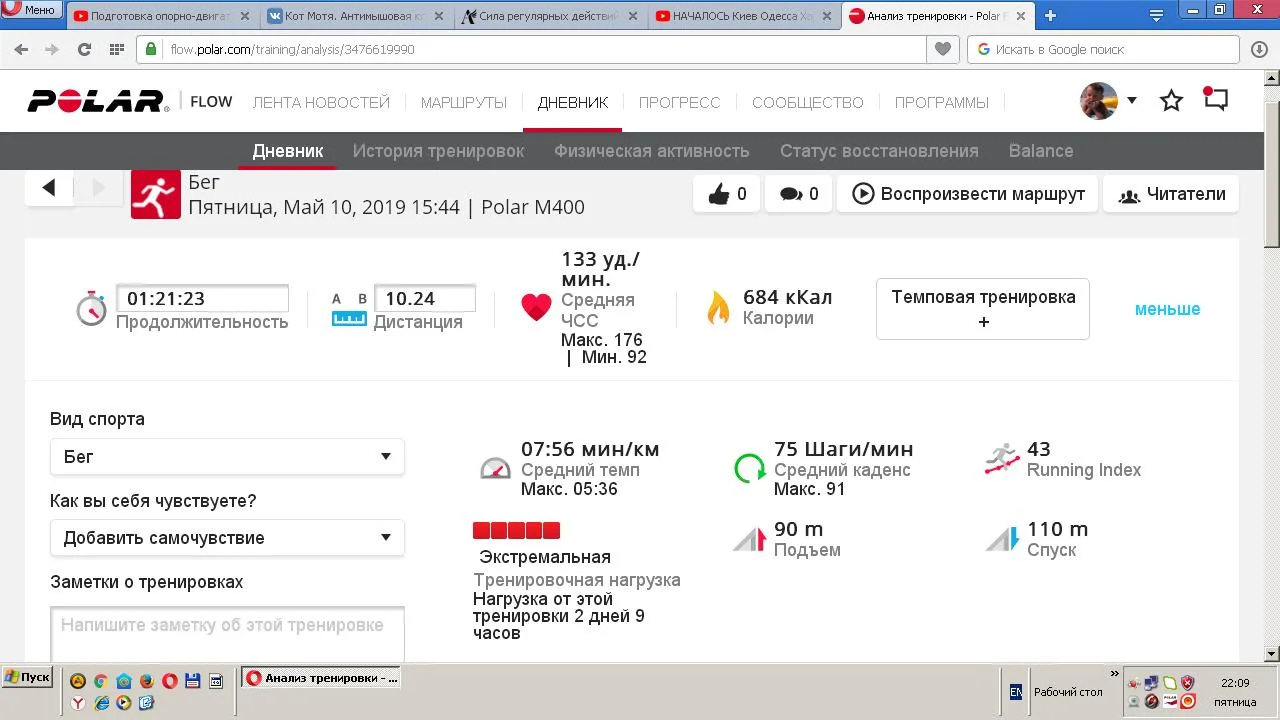
Task: Open Polar icon in system tray
Action: point(1170,701)
